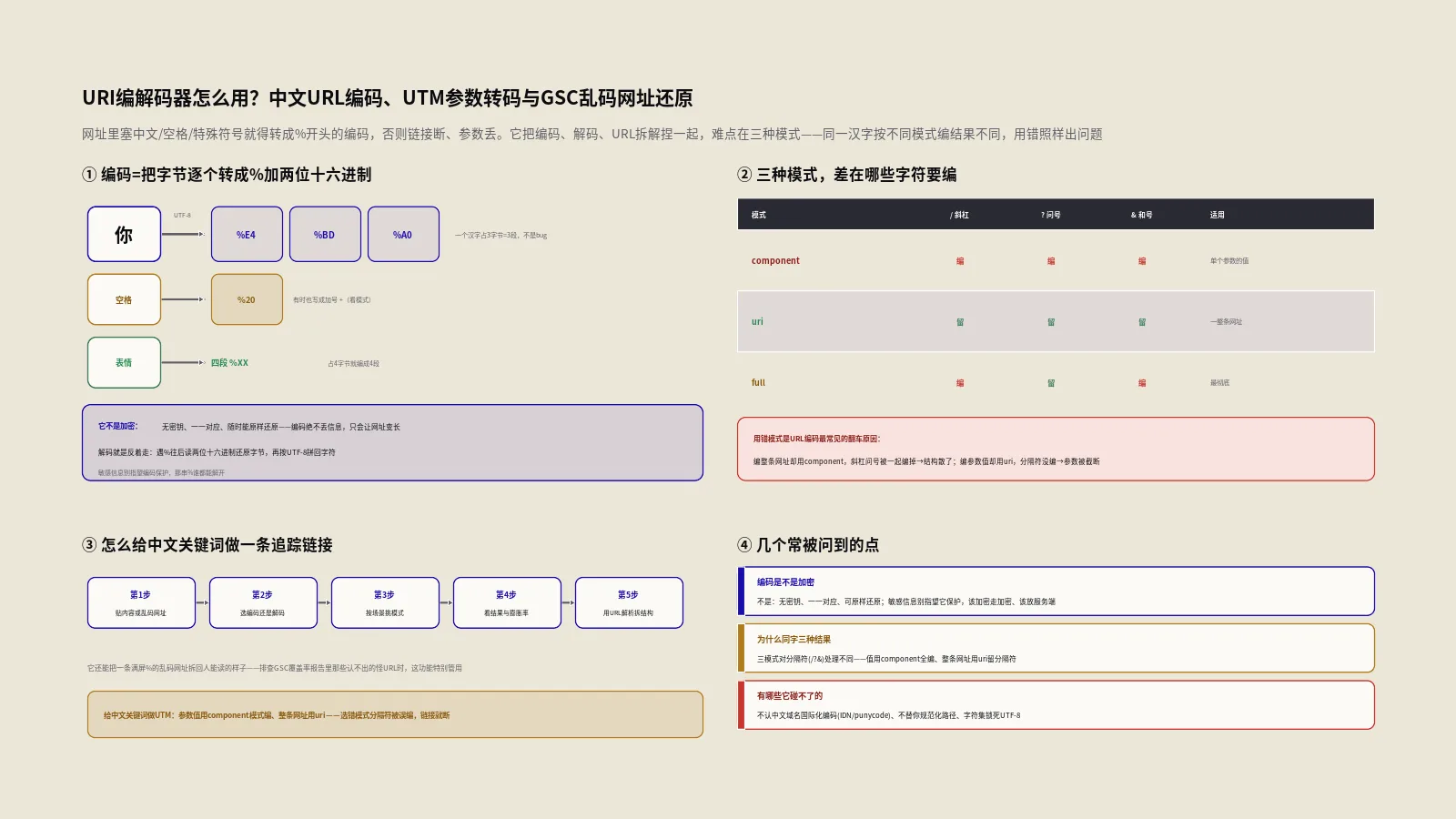This screenshot has height=819, width=1456.
Task: Select the subtitle starting "网址里塞中文/空格"
Action: point(591,134)
